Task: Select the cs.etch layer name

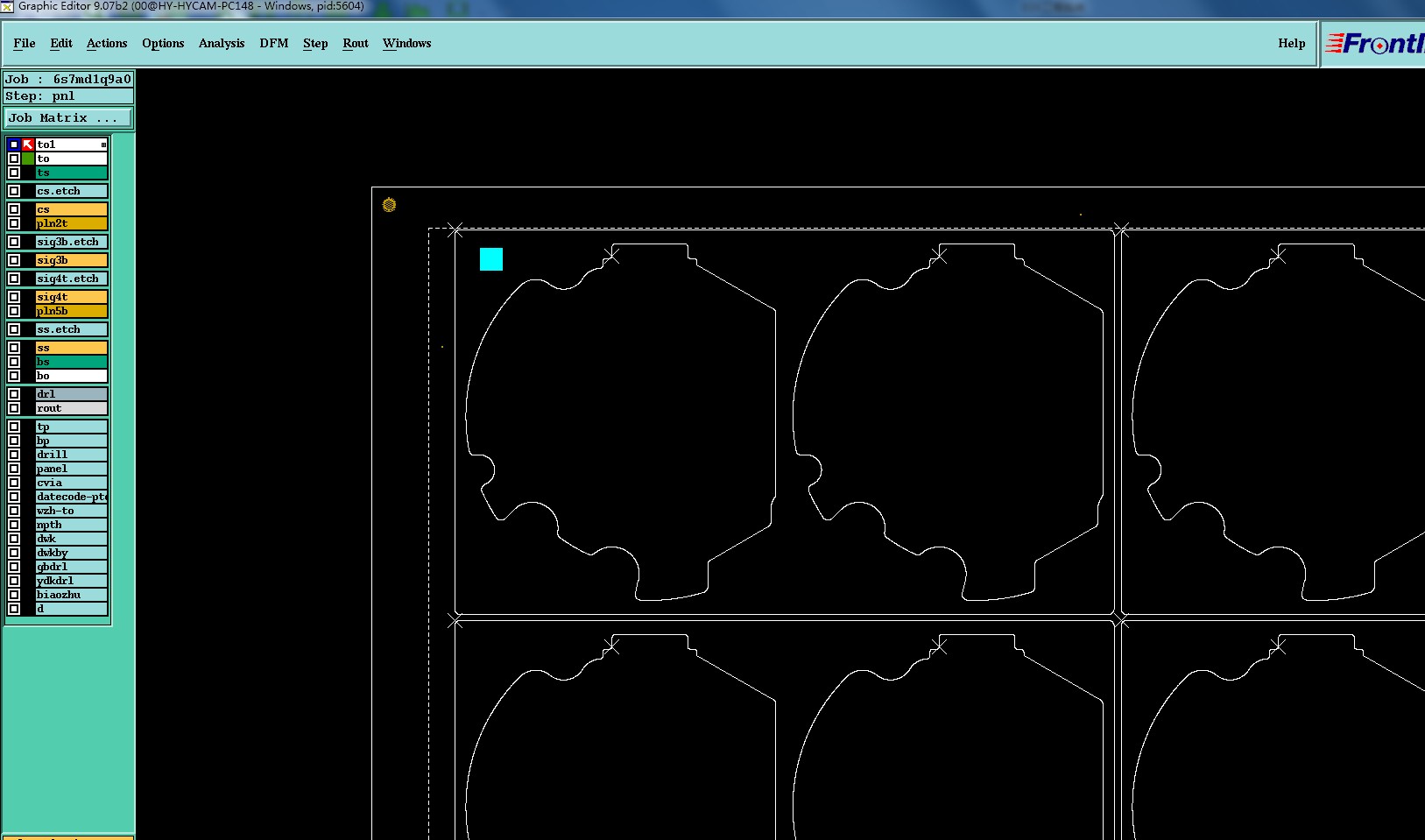Action: pos(72,191)
